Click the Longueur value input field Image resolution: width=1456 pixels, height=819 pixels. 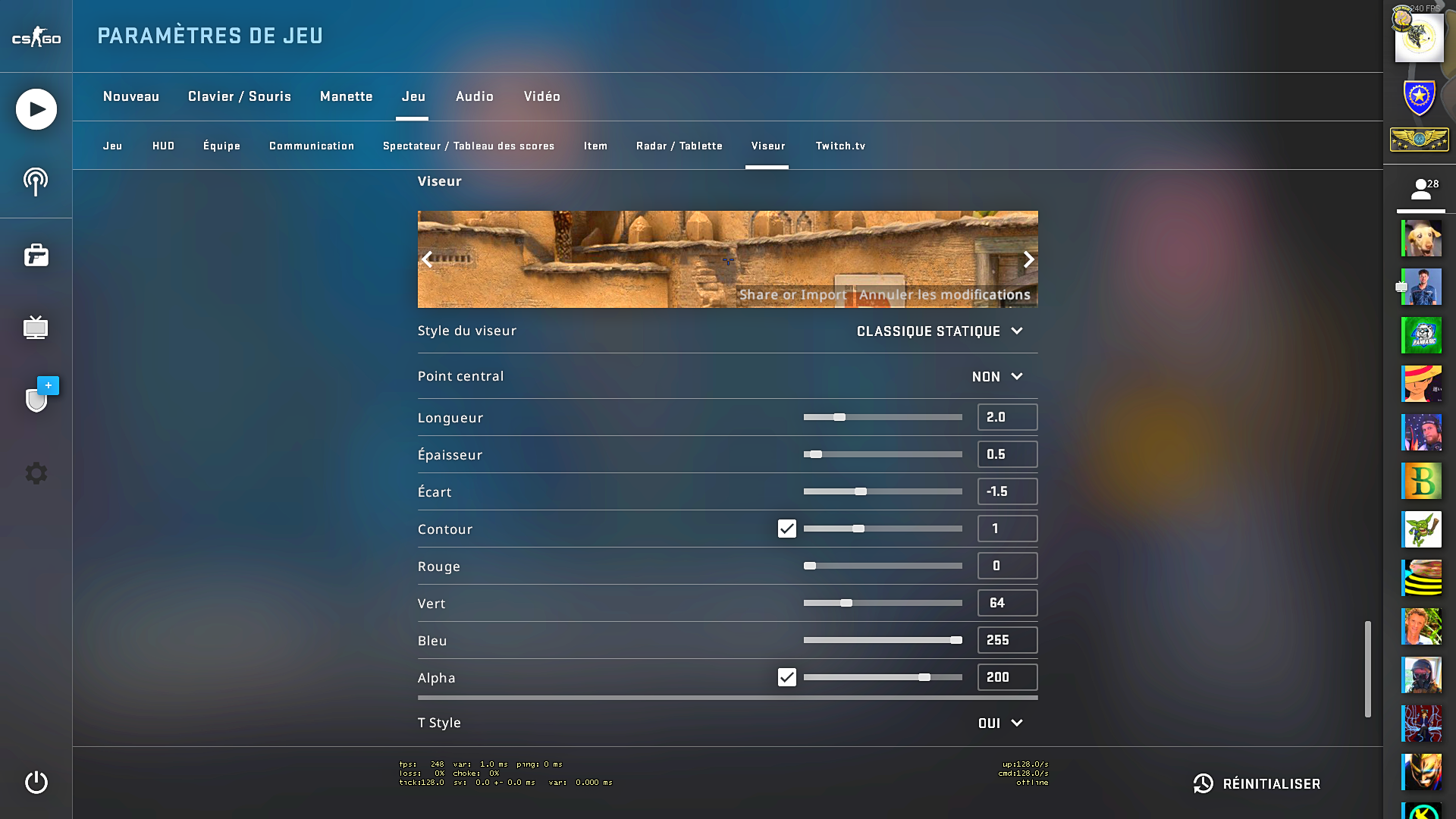coord(1007,417)
